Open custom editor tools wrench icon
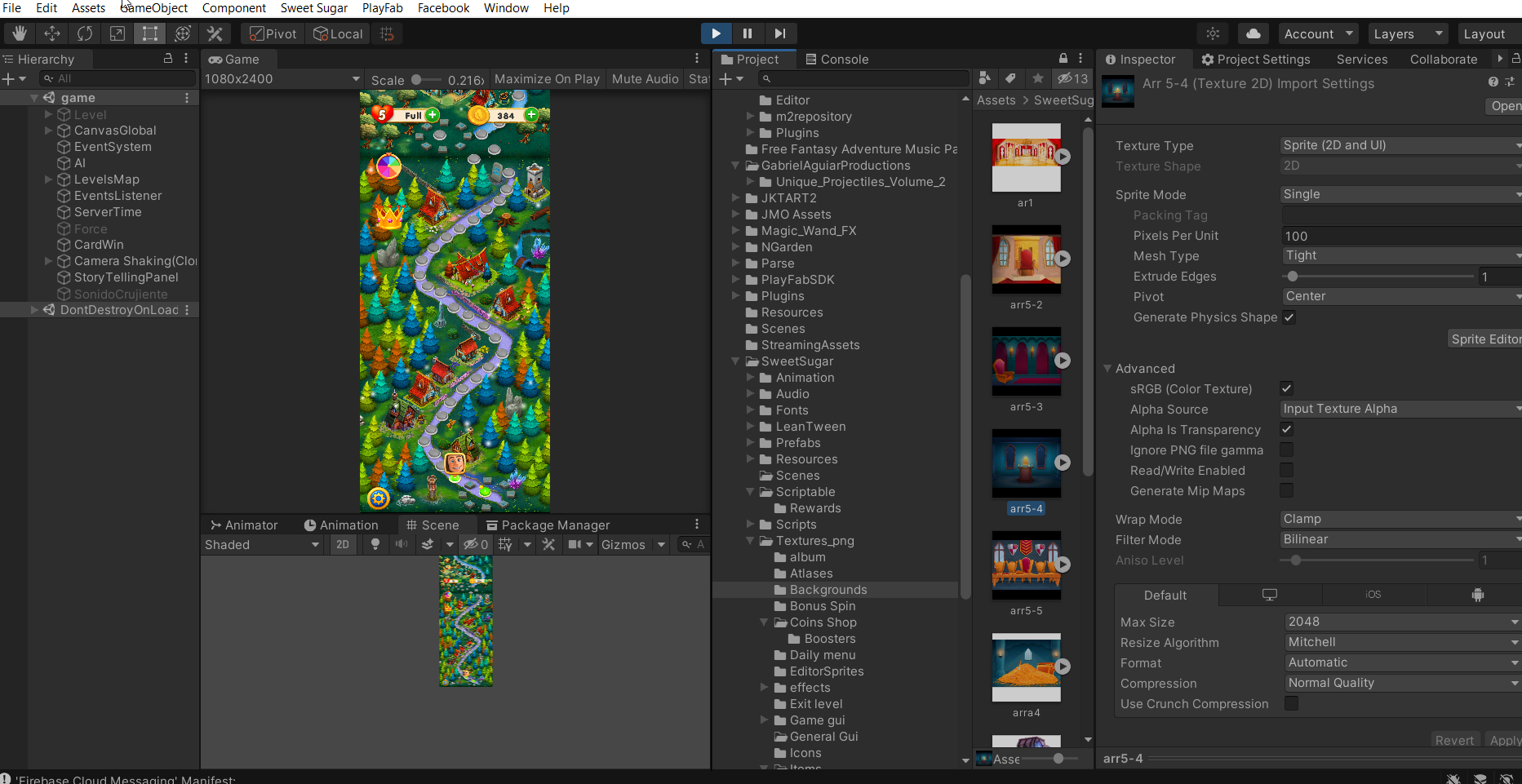1522x784 pixels. 215,33
